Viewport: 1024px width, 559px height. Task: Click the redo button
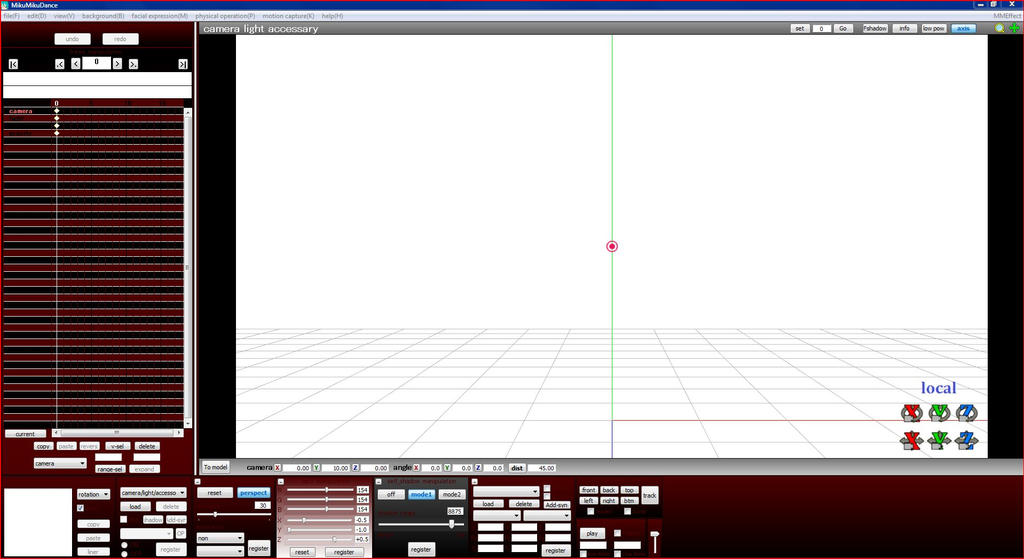click(120, 39)
